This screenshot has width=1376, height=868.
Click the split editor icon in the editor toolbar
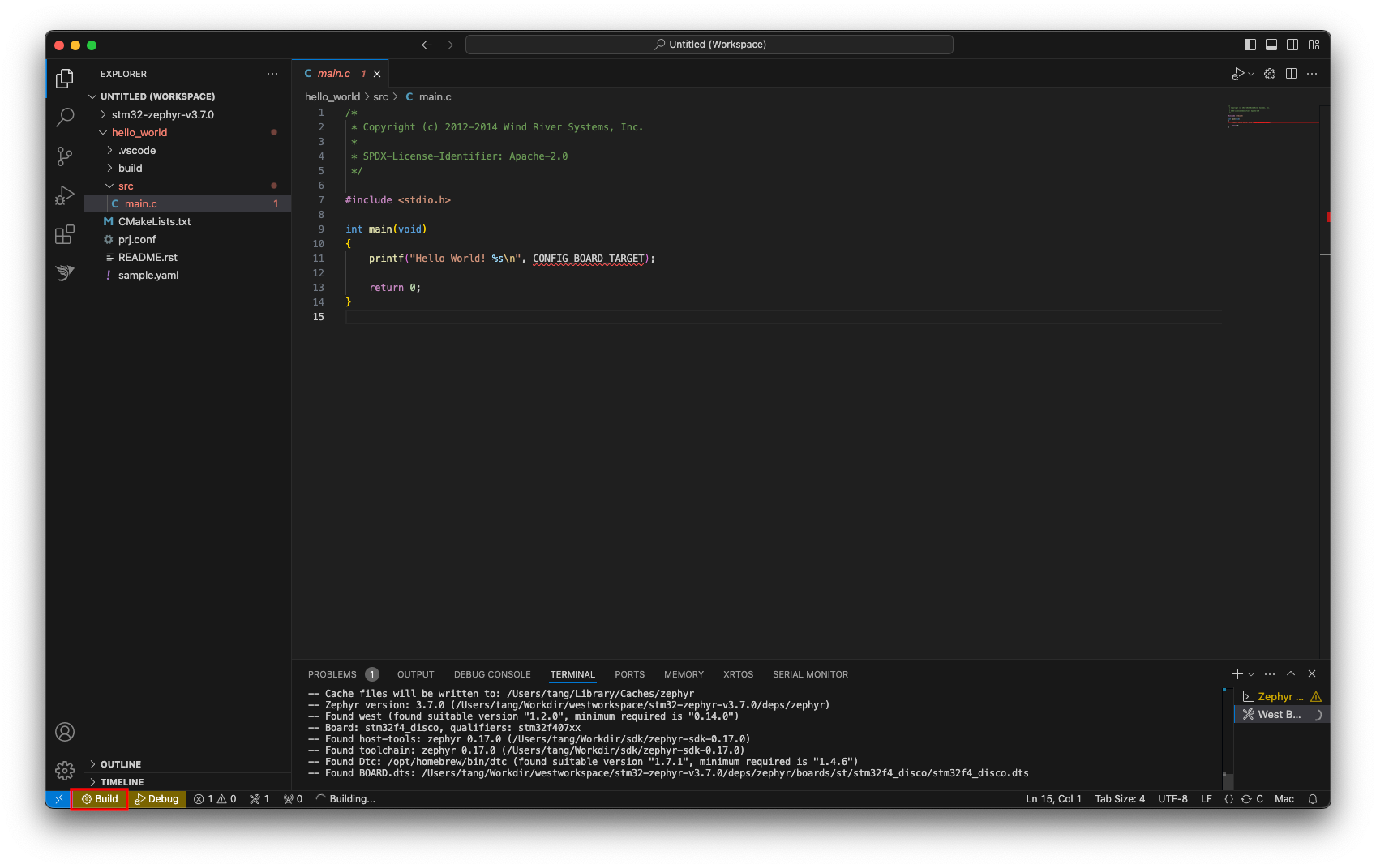pyautogui.click(x=1291, y=73)
